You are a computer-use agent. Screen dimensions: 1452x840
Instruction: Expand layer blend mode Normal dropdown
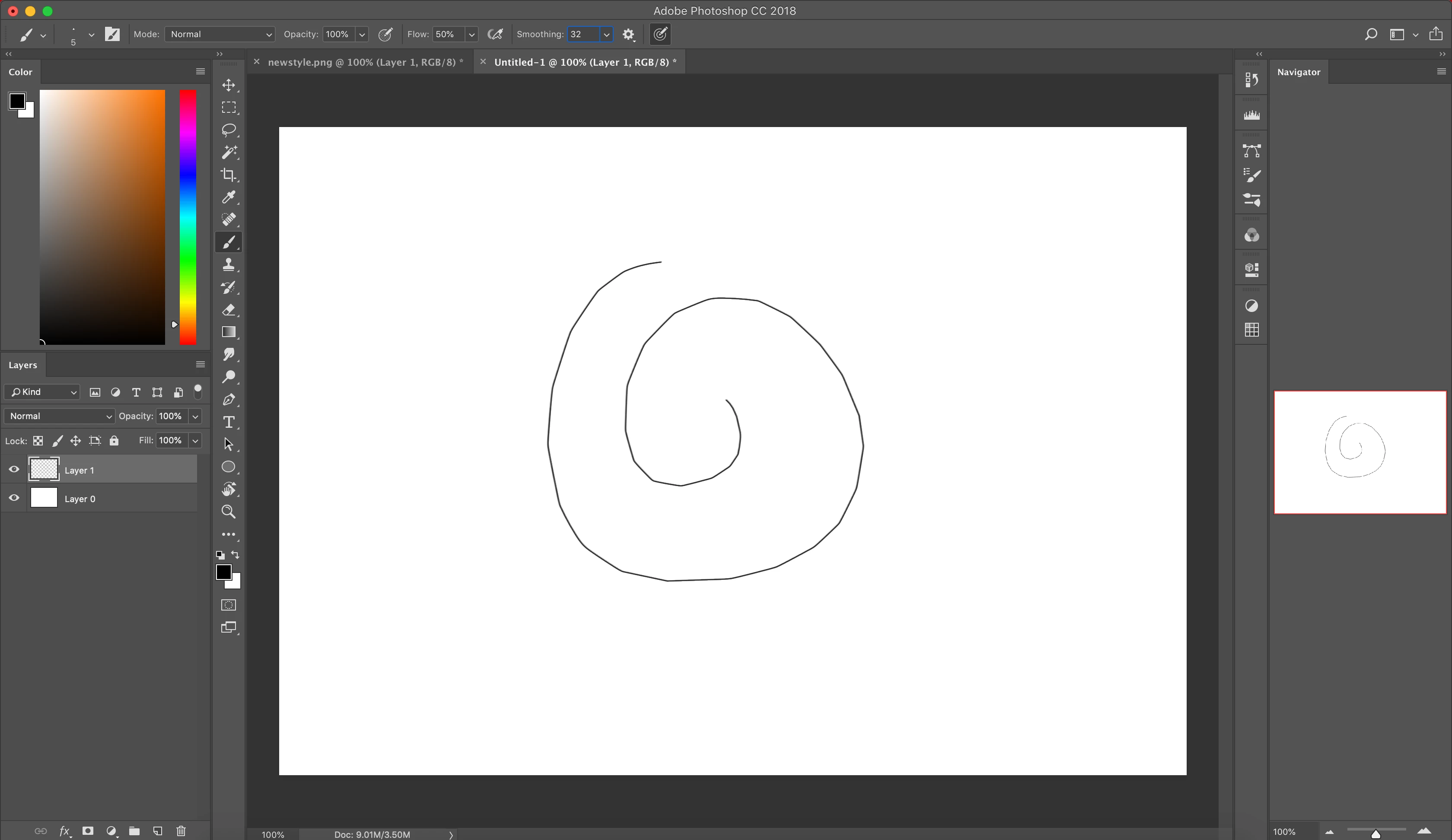(59, 416)
